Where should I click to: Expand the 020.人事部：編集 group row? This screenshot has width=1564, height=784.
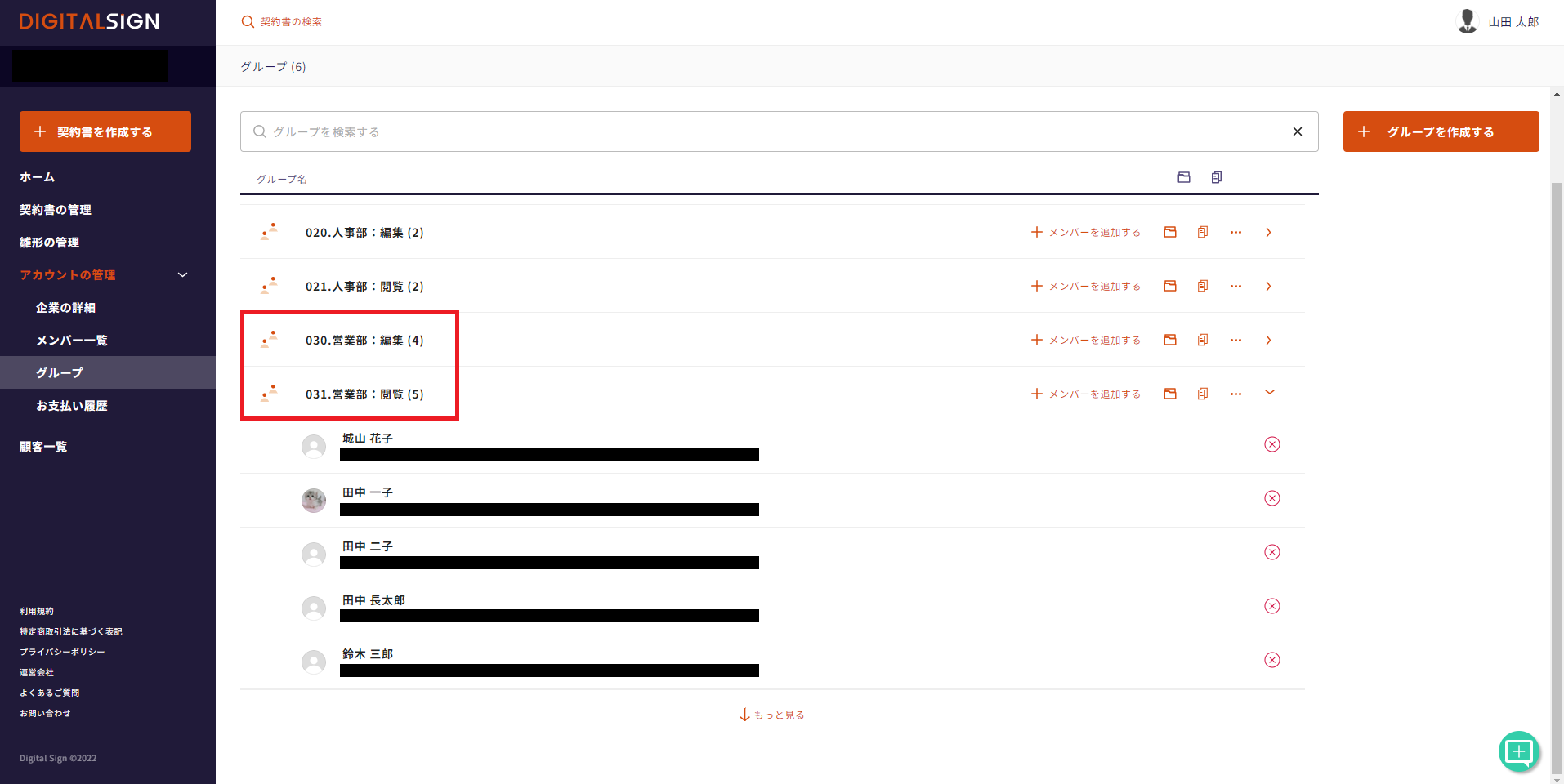[1268, 233]
